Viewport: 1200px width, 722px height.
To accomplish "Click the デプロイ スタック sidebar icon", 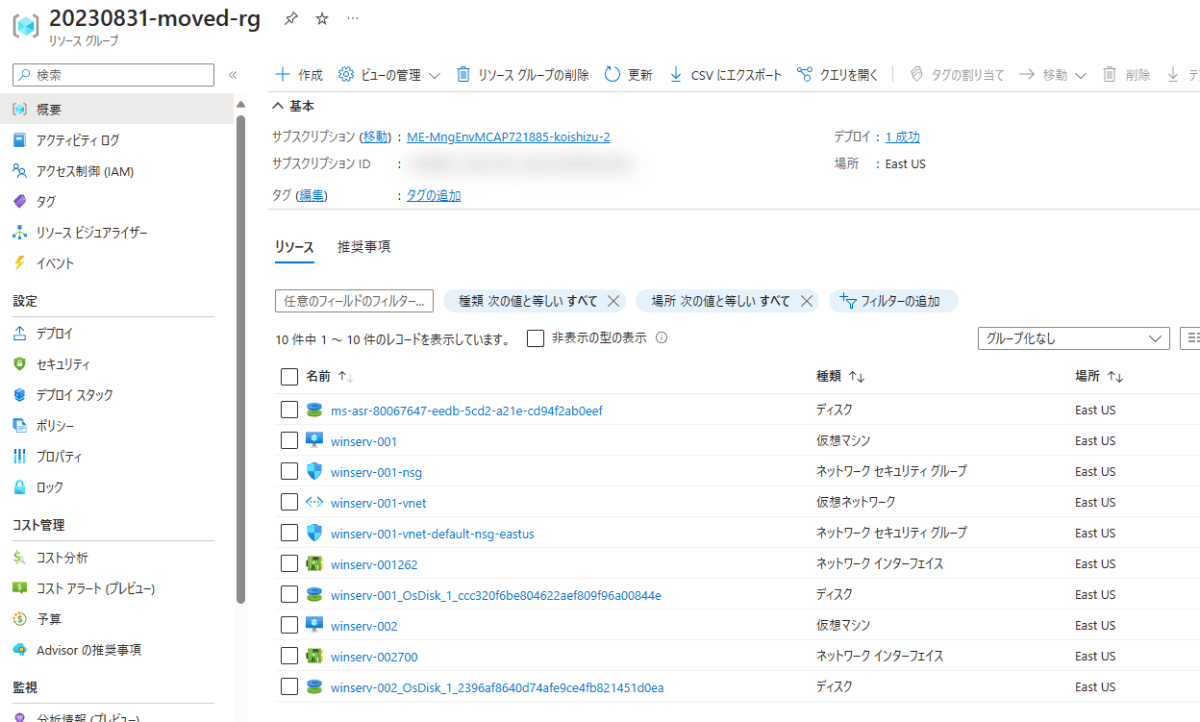I will click(x=19, y=395).
